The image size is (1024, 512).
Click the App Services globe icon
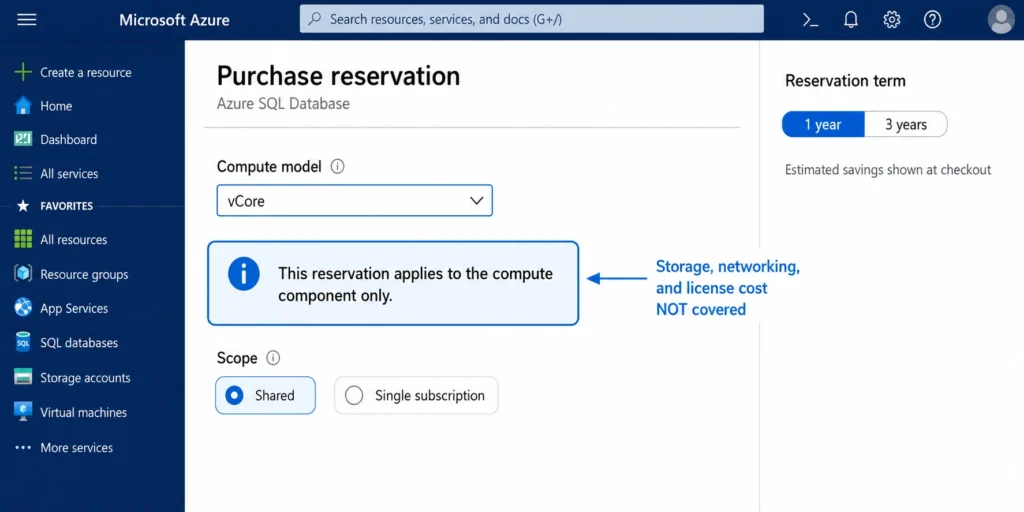pos(23,308)
